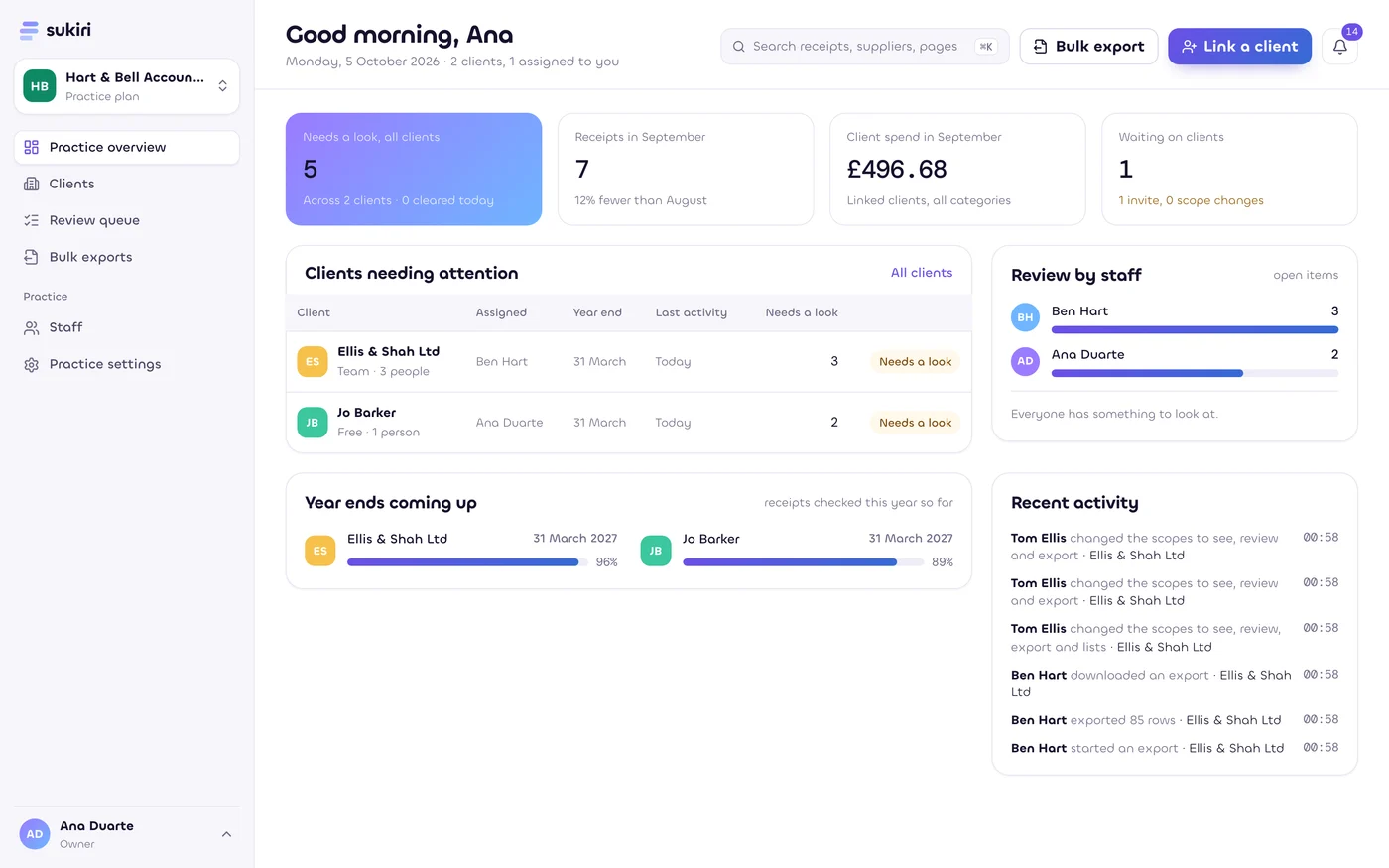The height and width of the screenshot is (868, 1389).
Task: Open Staff people icon in sidebar
Action: coord(32,327)
